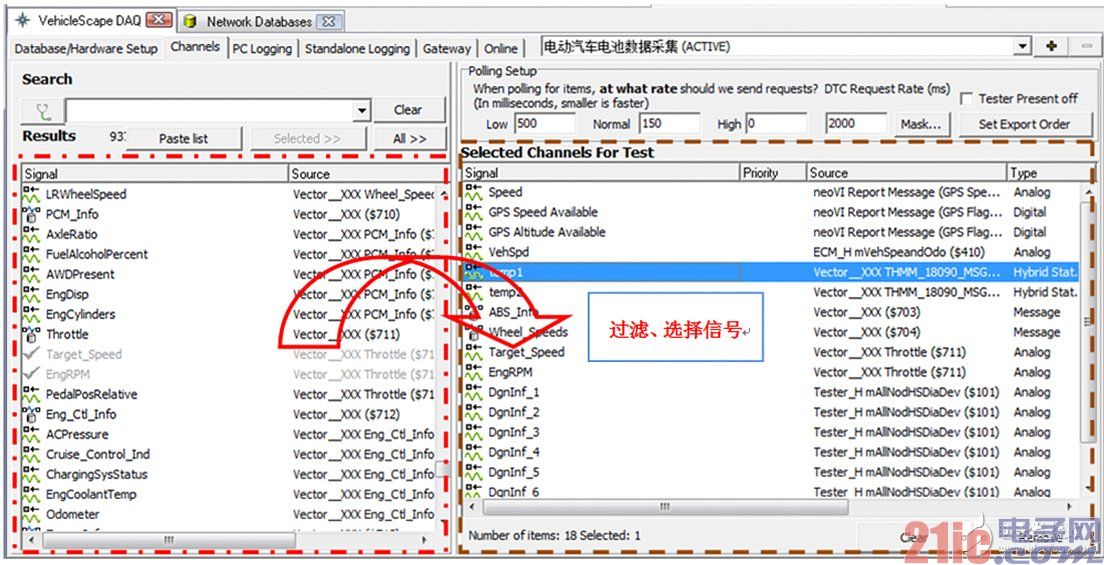This screenshot has height=565, width=1104.
Task: Click the Mask... button
Action: (922, 124)
